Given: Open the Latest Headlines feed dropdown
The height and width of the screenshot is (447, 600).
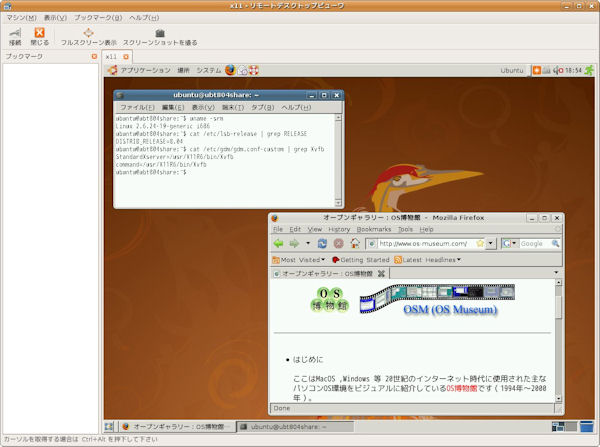Looking at the screenshot, I should click(x=427, y=260).
